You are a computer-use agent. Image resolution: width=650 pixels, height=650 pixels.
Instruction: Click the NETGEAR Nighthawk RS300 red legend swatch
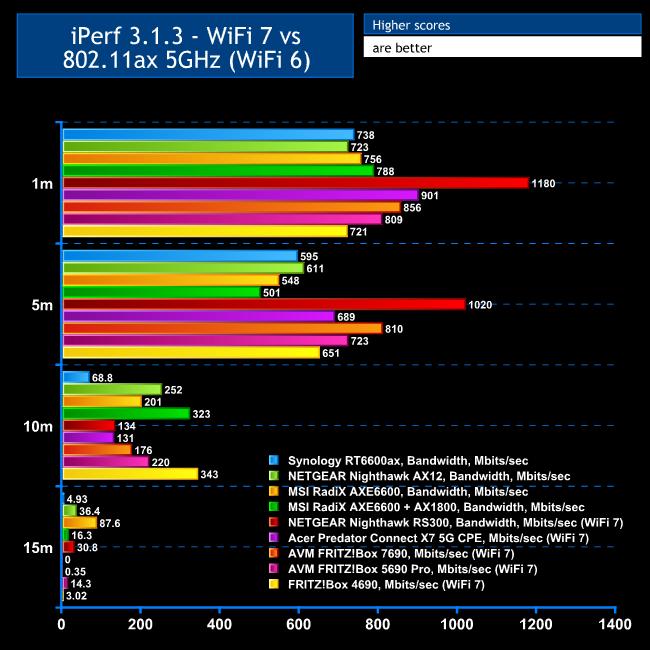274,522
